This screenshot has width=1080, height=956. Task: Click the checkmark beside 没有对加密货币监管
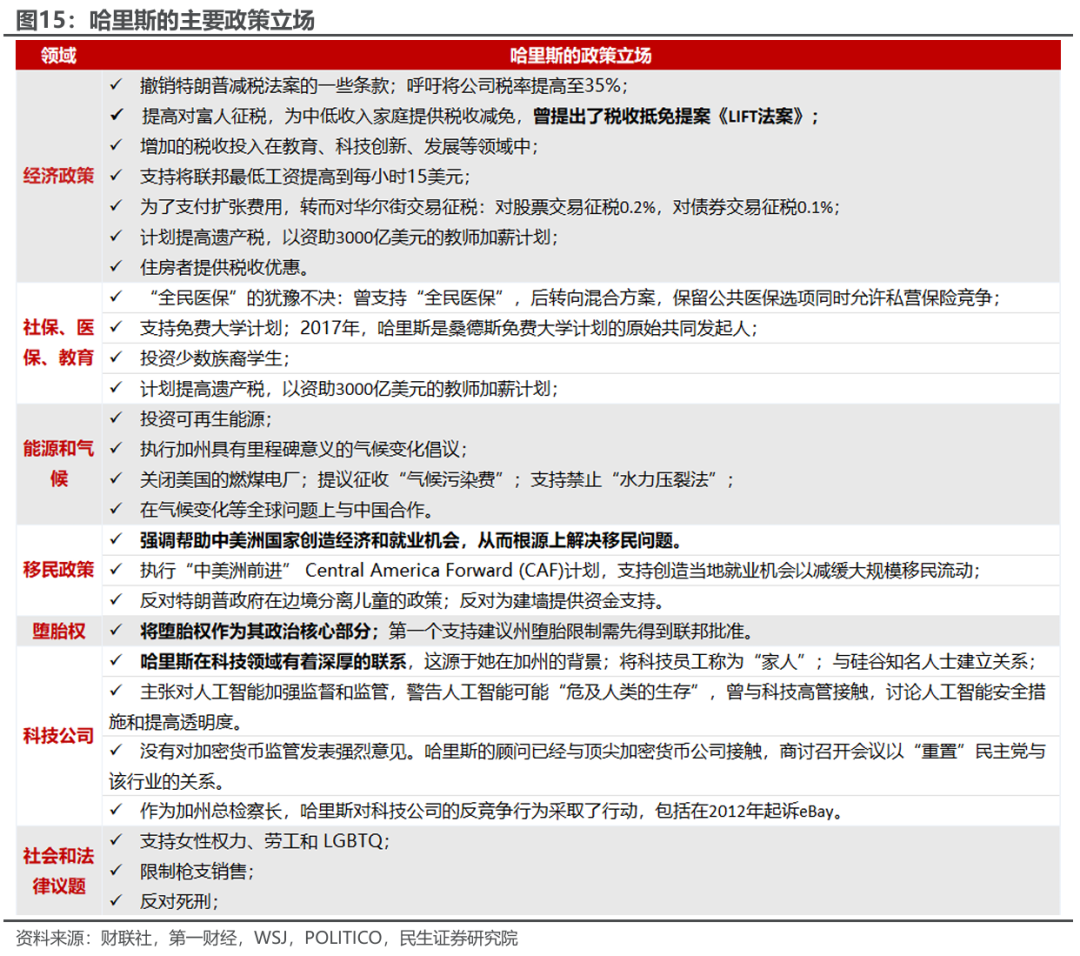coord(116,750)
